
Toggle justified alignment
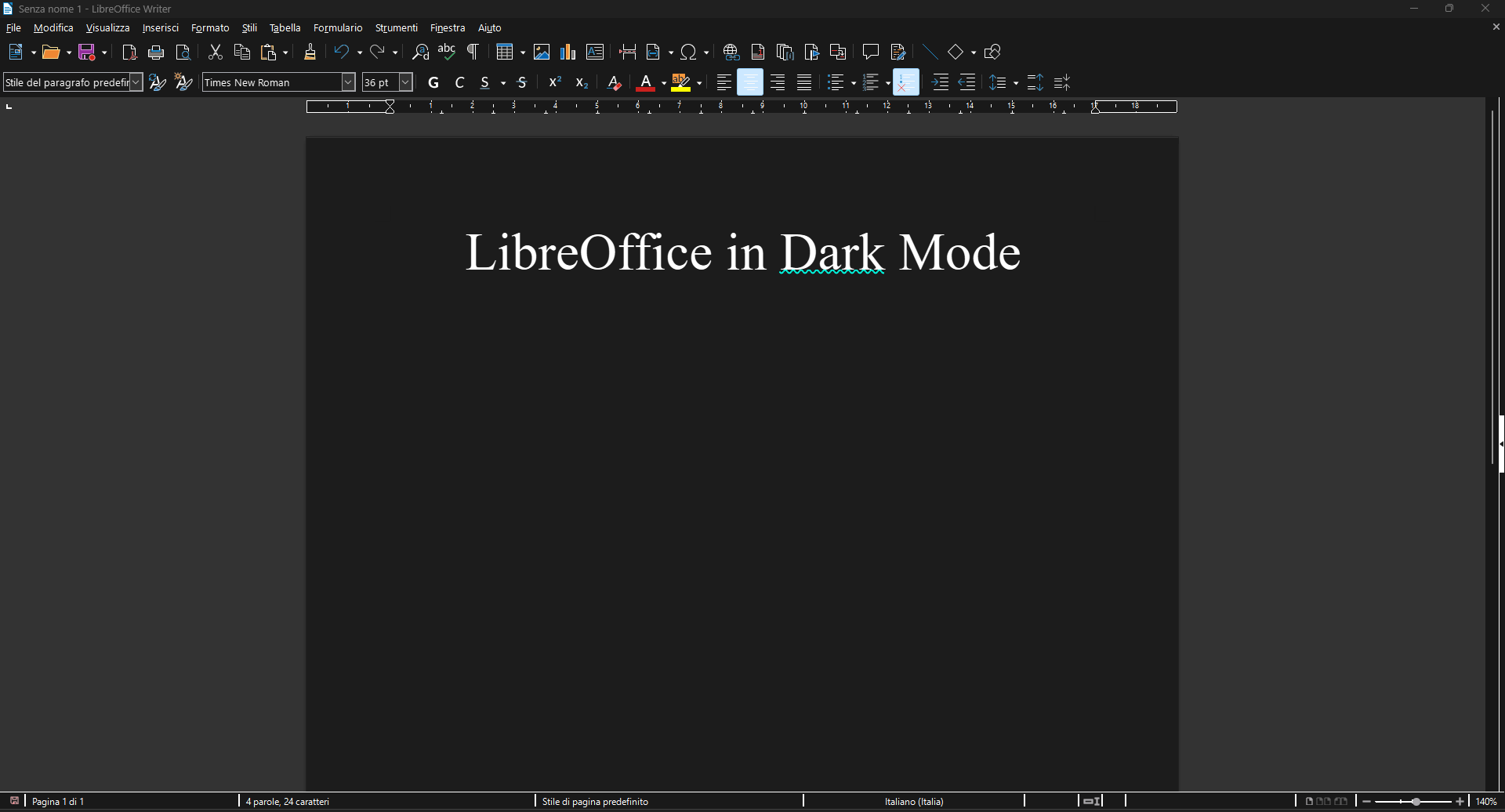[x=804, y=83]
